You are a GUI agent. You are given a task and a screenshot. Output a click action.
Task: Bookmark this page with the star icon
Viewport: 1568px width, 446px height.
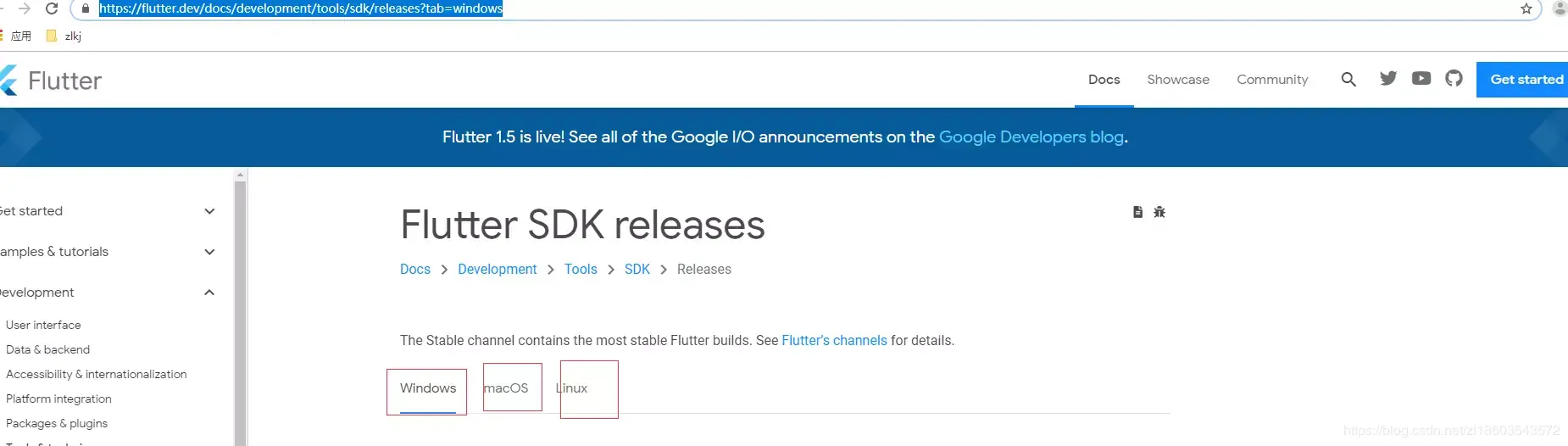click(1526, 8)
